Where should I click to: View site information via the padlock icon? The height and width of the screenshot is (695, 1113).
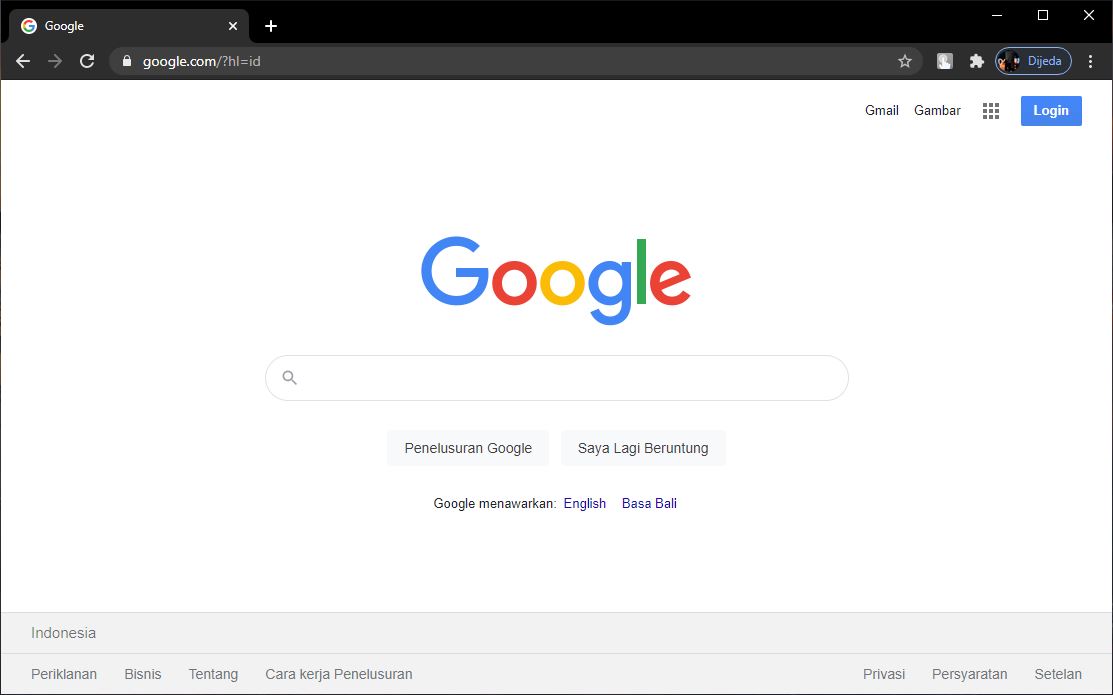(126, 61)
